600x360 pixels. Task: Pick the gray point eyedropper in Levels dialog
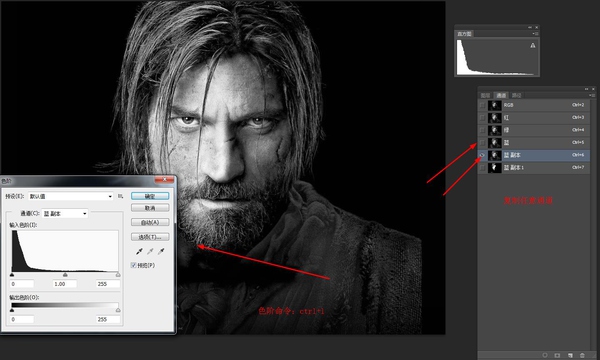pos(150,251)
